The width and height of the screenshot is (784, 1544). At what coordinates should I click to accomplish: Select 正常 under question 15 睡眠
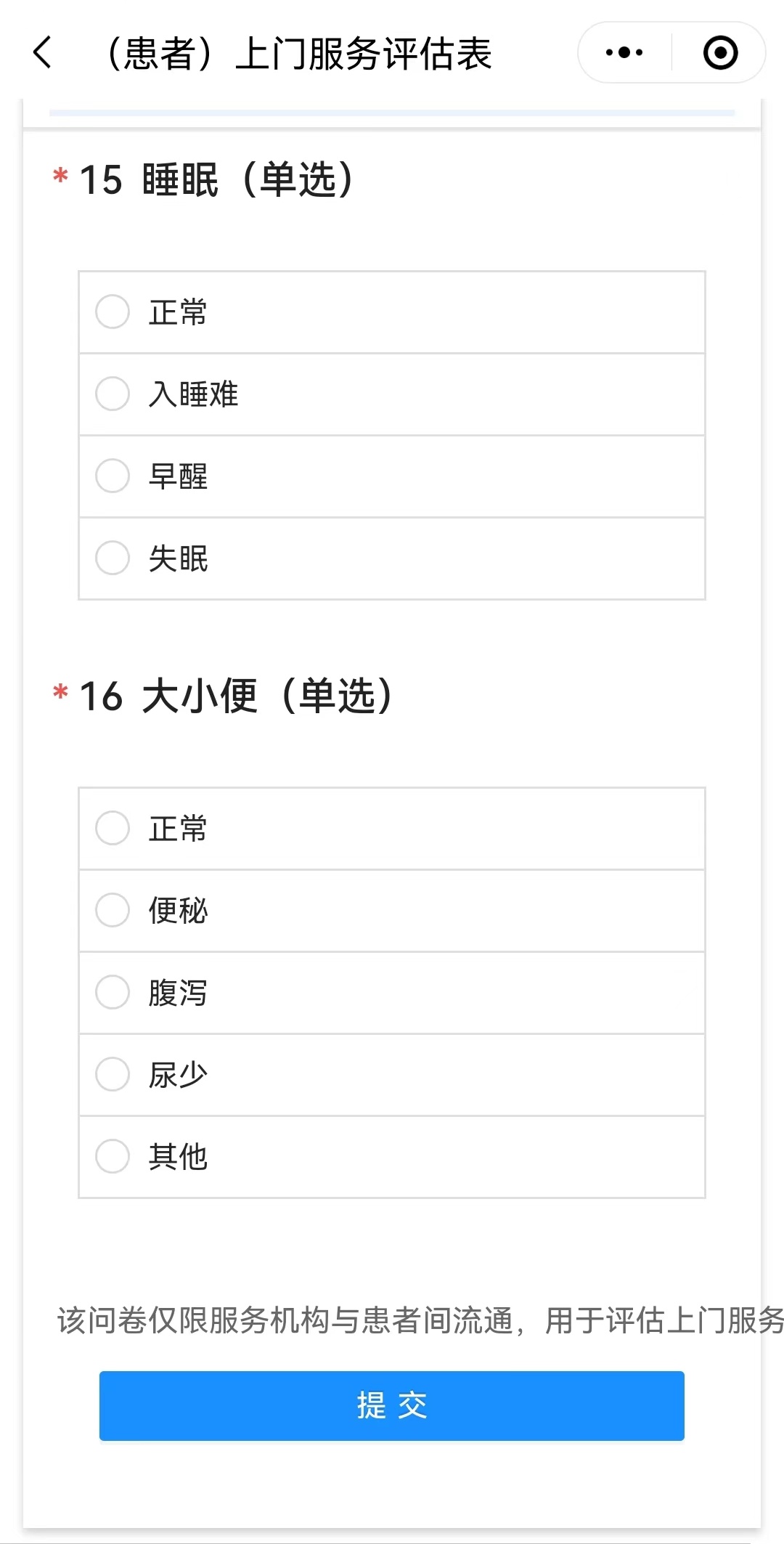pos(113,312)
